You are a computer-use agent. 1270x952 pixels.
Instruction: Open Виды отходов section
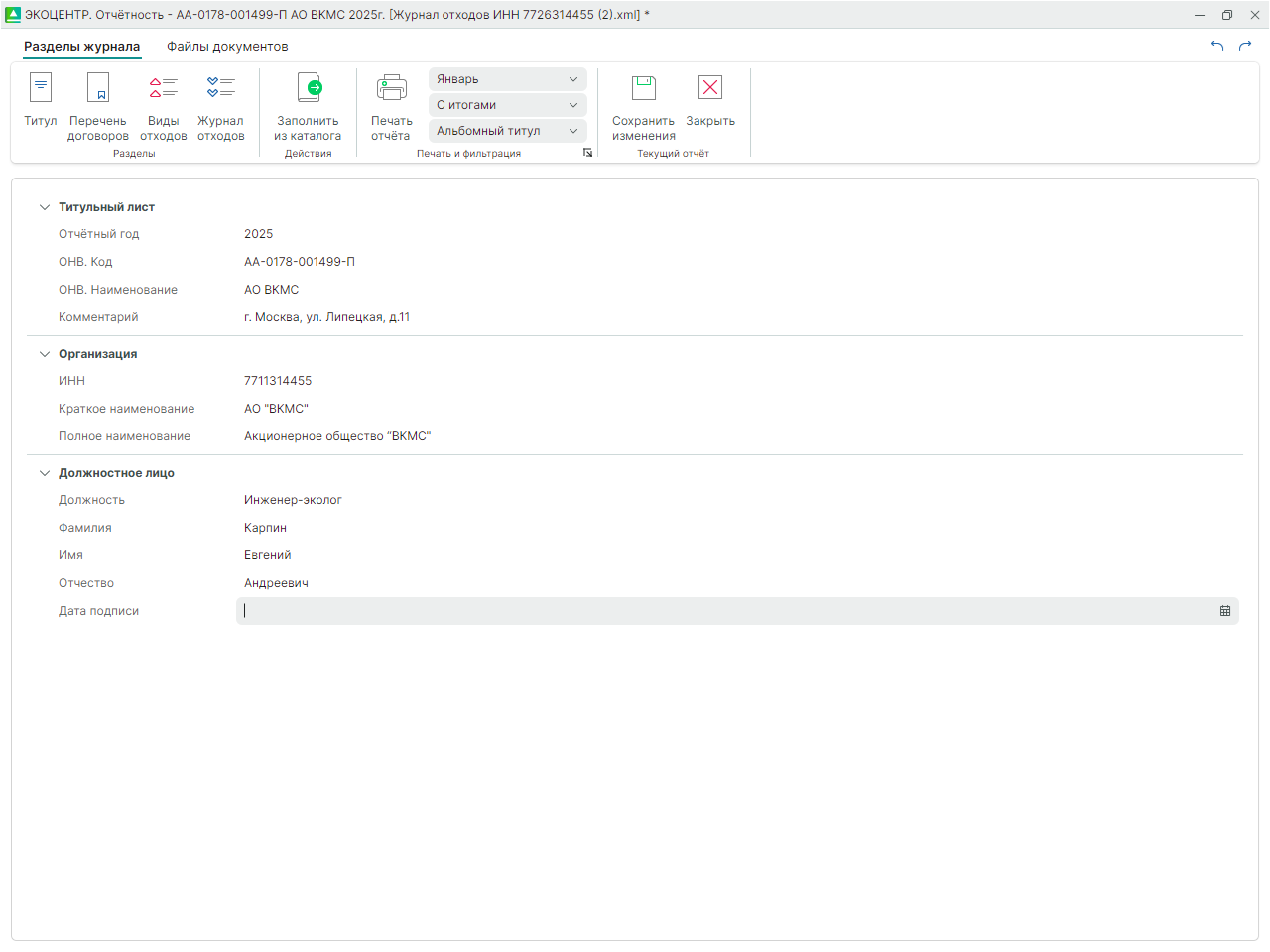click(164, 88)
